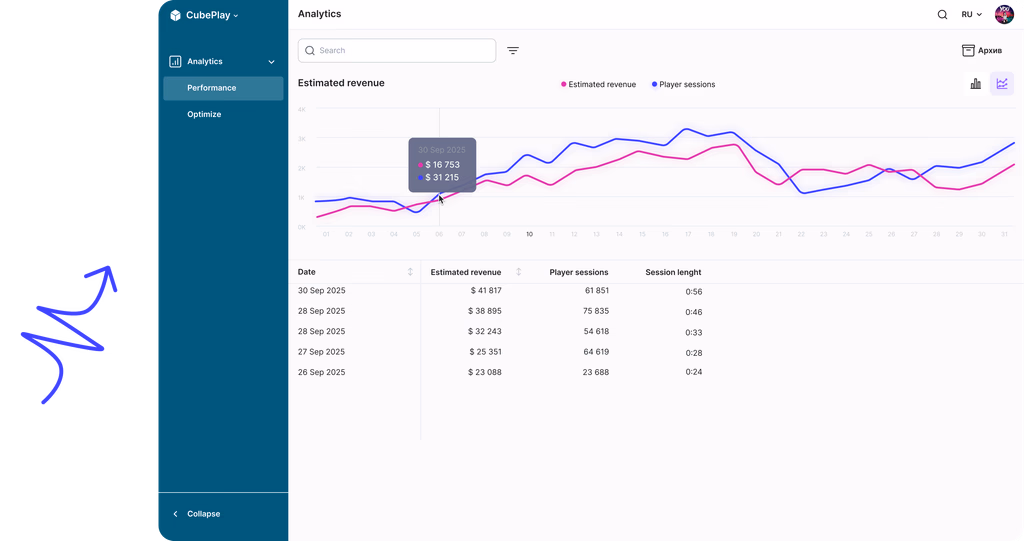The image size is (1024, 541).
Task: Click the Player sessions column header
Action: 579,272
